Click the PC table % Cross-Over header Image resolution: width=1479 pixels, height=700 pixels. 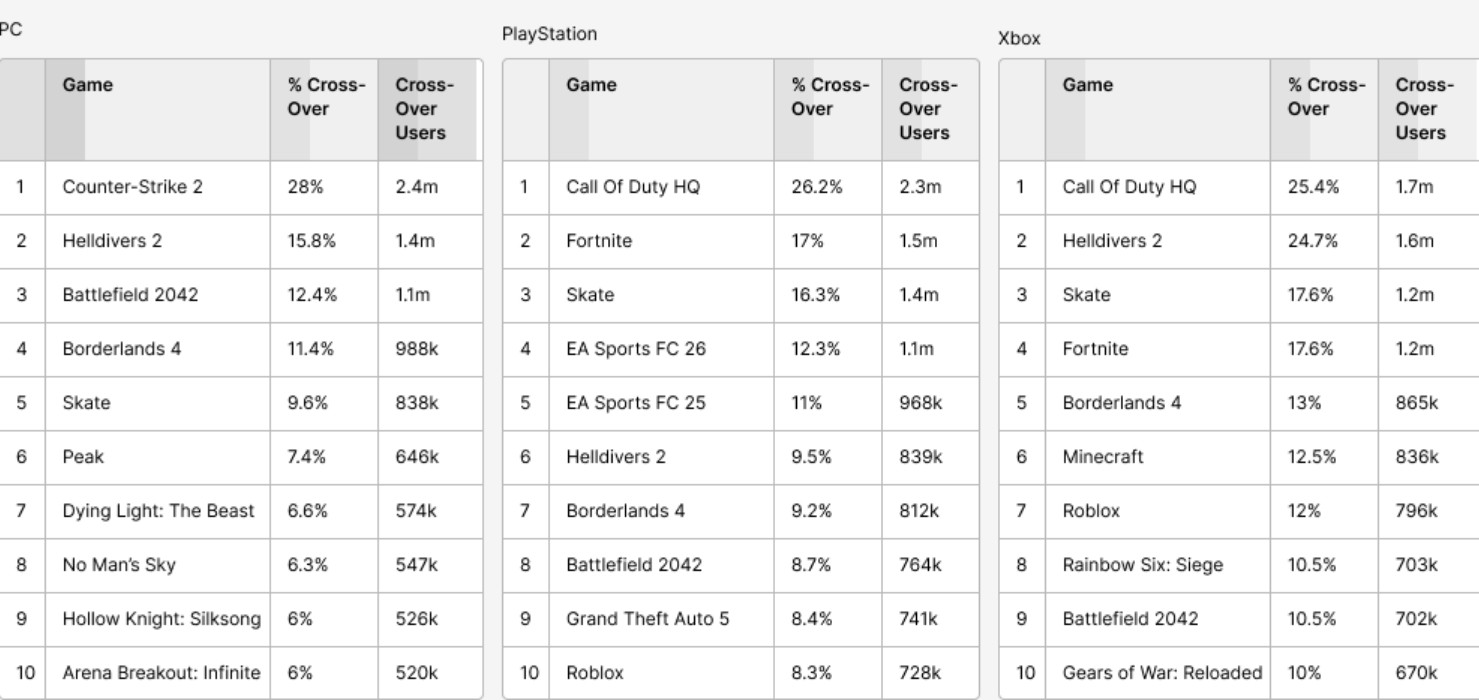(x=324, y=109)
